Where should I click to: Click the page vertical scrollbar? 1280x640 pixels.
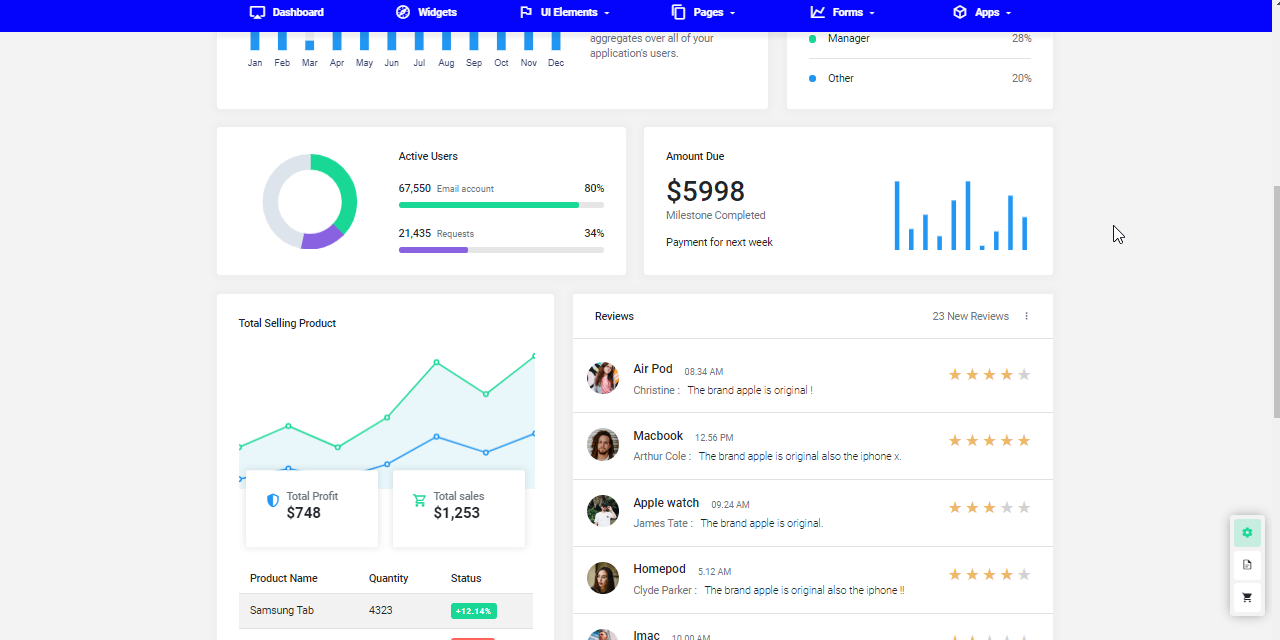coord(1275,300)
